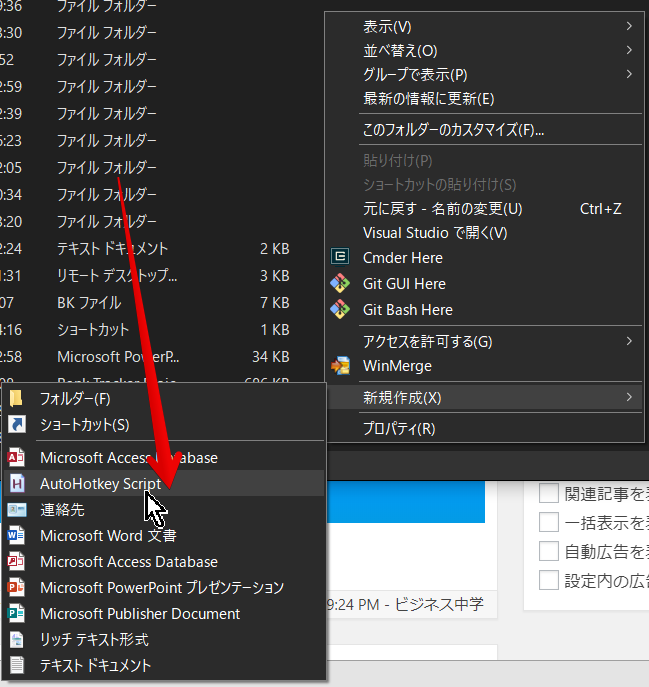
Task: Click the Cmder Here icon
Action: 341,258
